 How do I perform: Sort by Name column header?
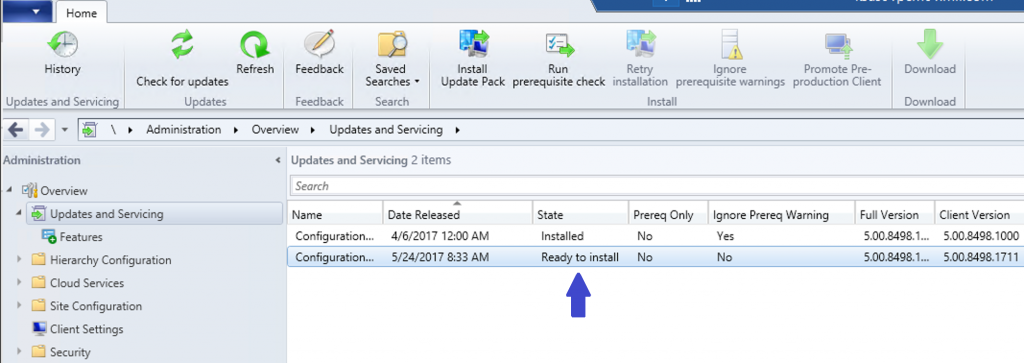(x=335, y=214)
